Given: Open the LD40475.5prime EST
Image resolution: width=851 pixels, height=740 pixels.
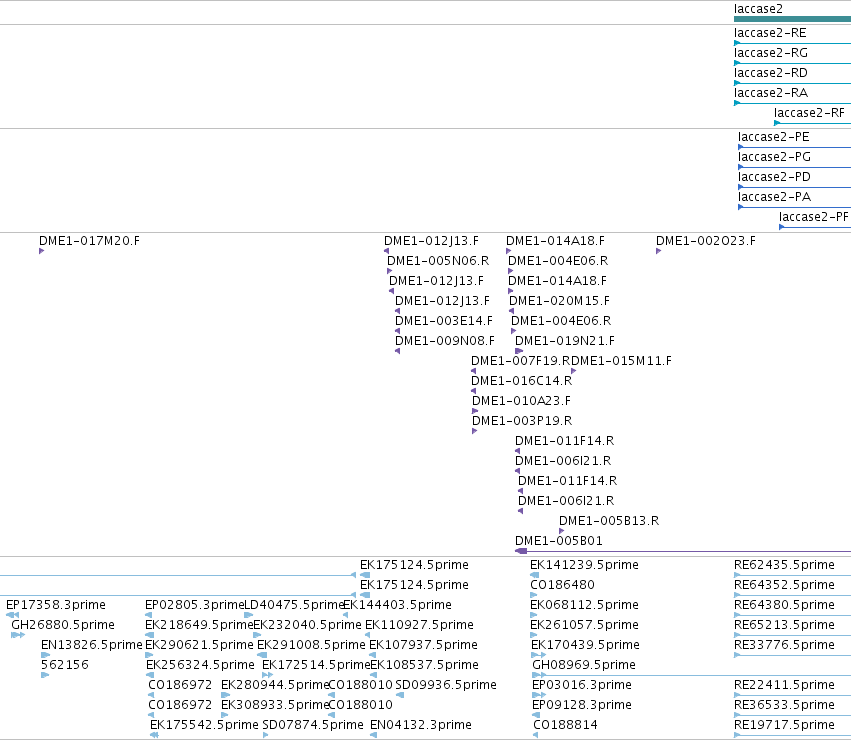Looking at the screenshot, I should [x=294, y=605].
